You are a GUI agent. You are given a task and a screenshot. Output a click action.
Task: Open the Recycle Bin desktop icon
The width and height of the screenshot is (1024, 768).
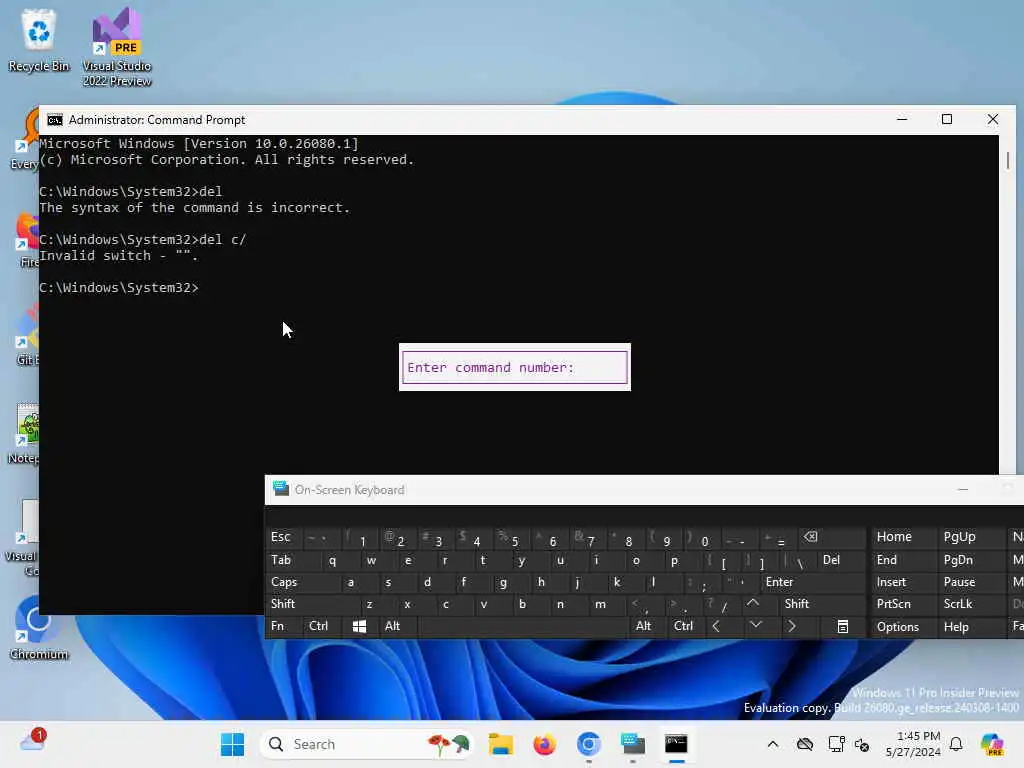[39, 40]
